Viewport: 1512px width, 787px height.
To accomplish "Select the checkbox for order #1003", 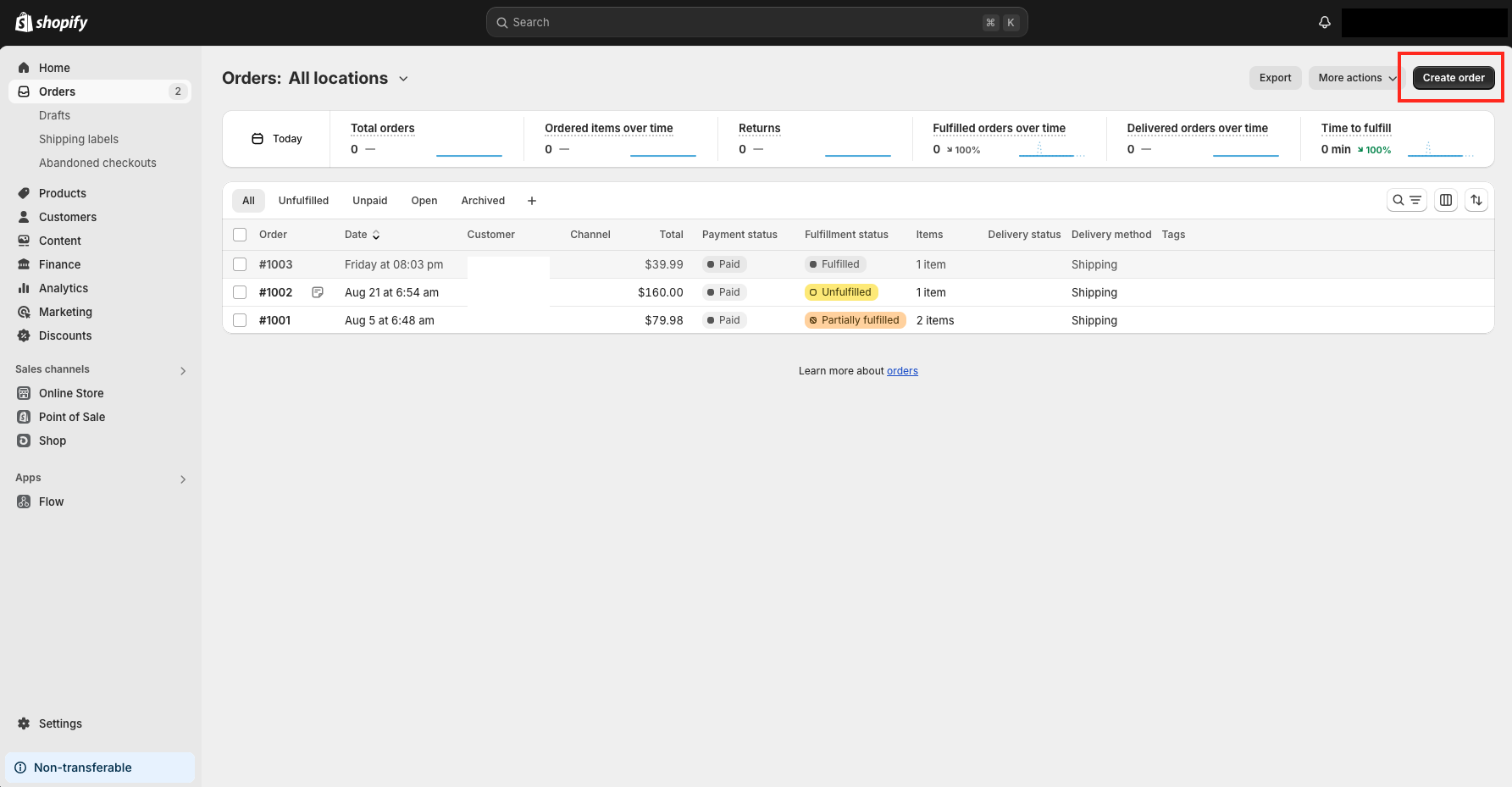I will [x=240, y=264].
